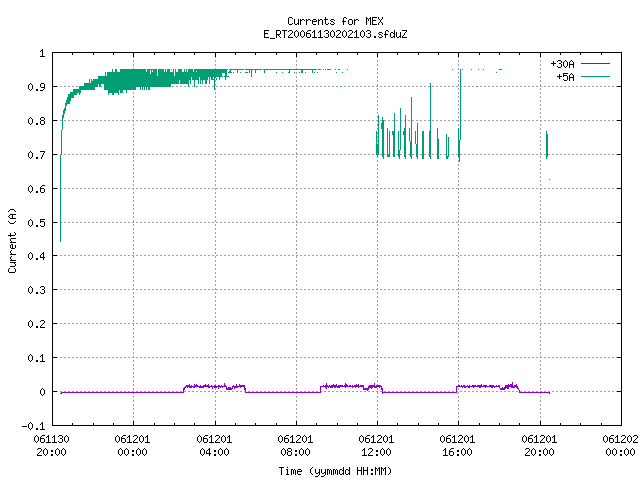Click the y-axis label 'Current (A)'

pyautogui.click(x=12, y=240)
